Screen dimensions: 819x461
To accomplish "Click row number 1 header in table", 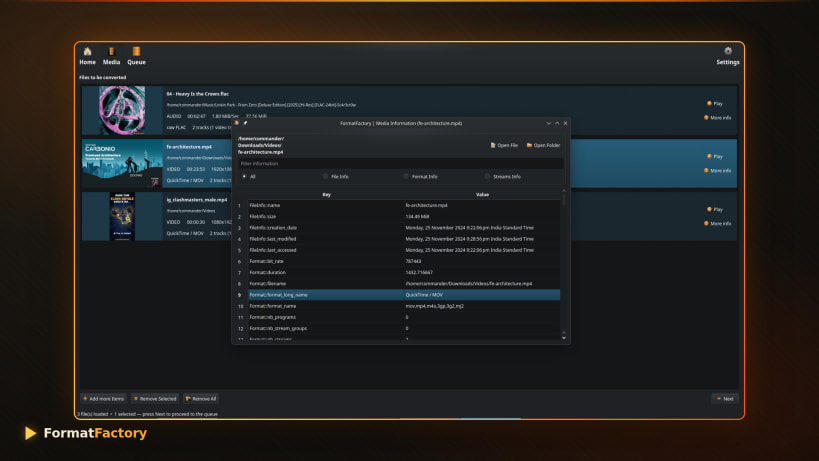I will click(x=240, y=205).
